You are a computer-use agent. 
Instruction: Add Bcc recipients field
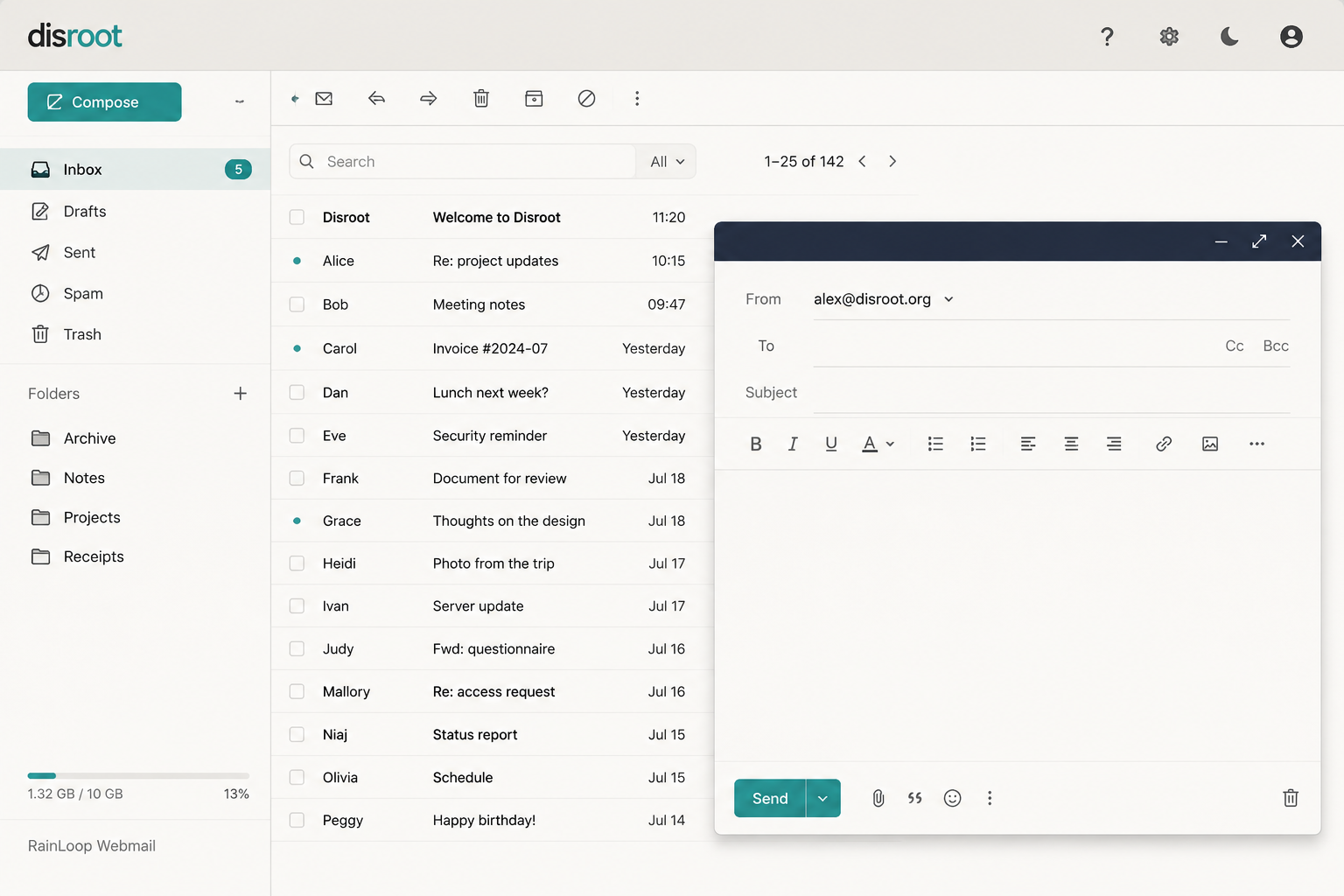[1276, 346]
